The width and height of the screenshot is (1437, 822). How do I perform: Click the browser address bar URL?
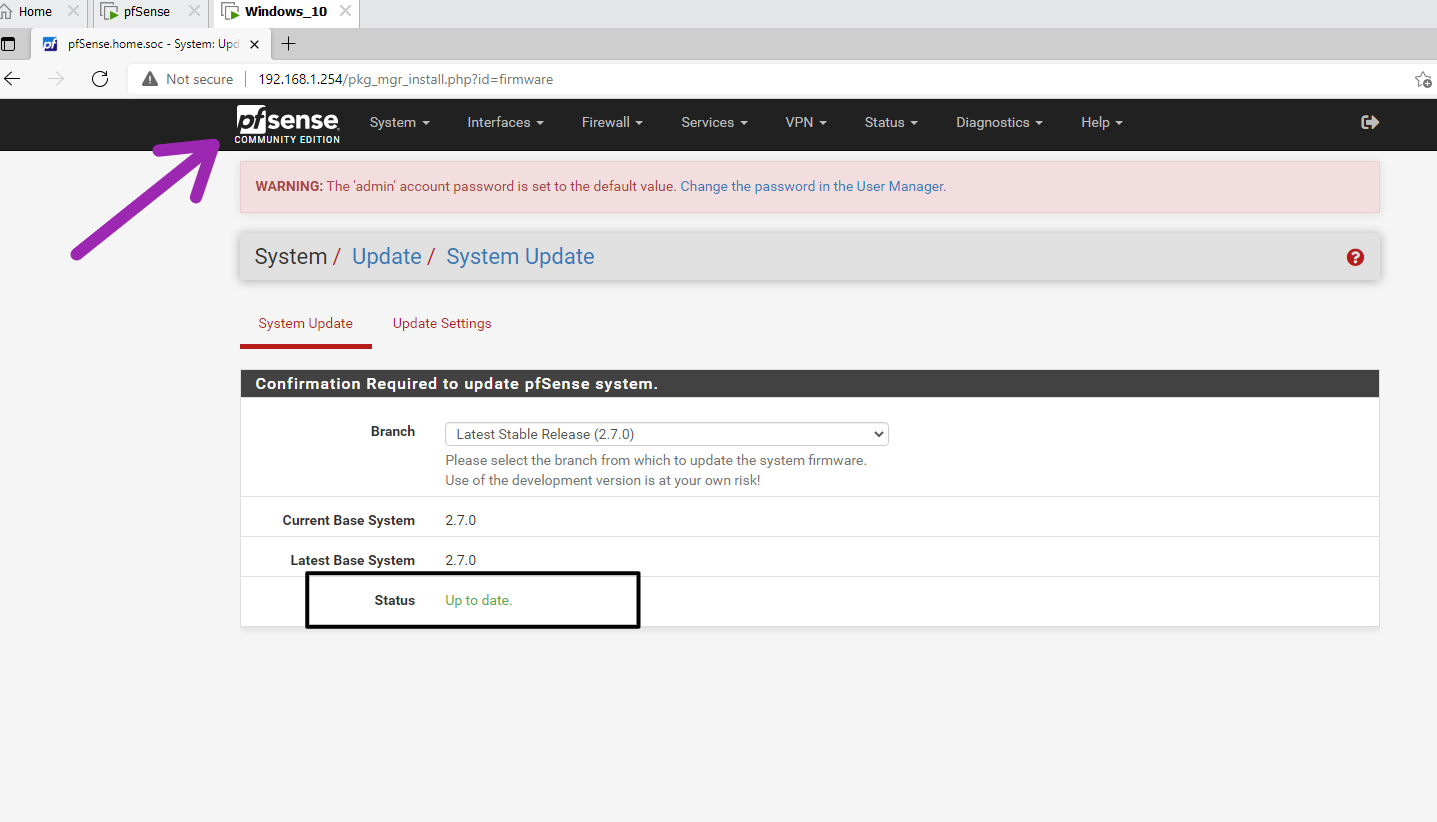click(x=406, y=79)
